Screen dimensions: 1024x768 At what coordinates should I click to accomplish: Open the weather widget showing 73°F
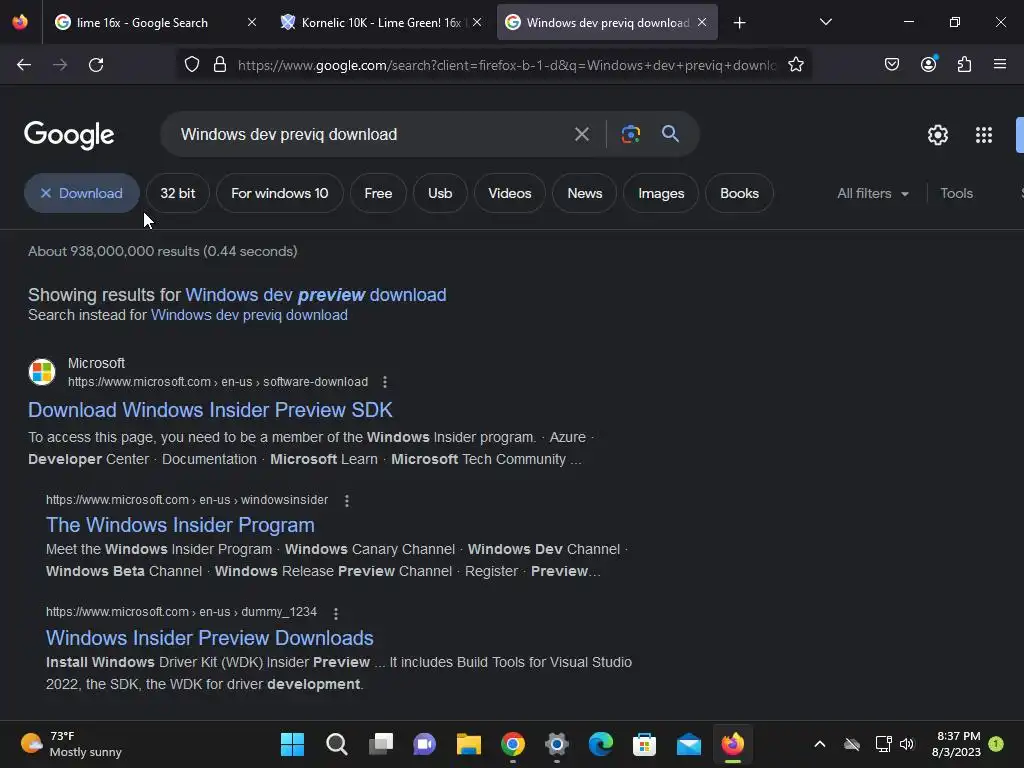[72, 744]
